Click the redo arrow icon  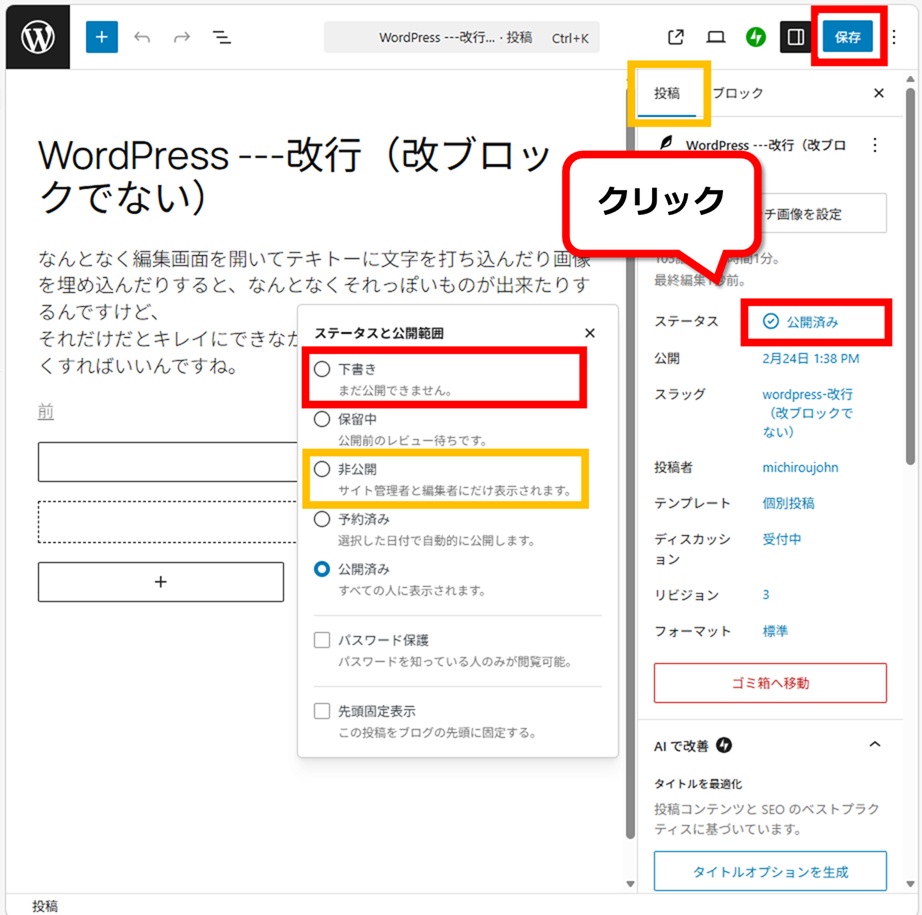[x=181, y=37]
